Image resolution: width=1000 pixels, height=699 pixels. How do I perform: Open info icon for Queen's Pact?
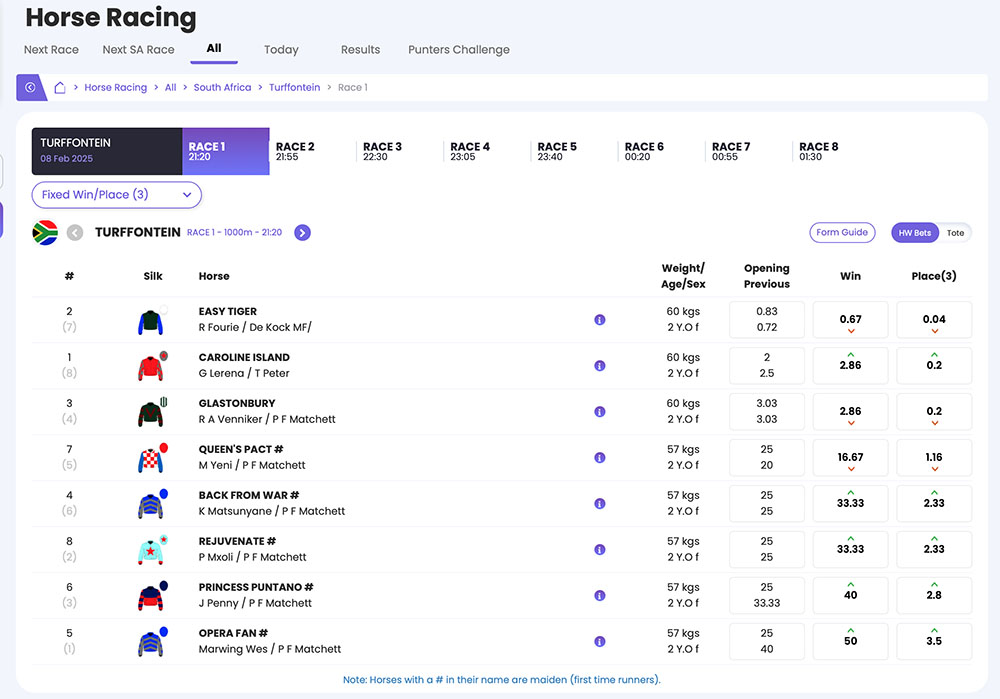599,457
